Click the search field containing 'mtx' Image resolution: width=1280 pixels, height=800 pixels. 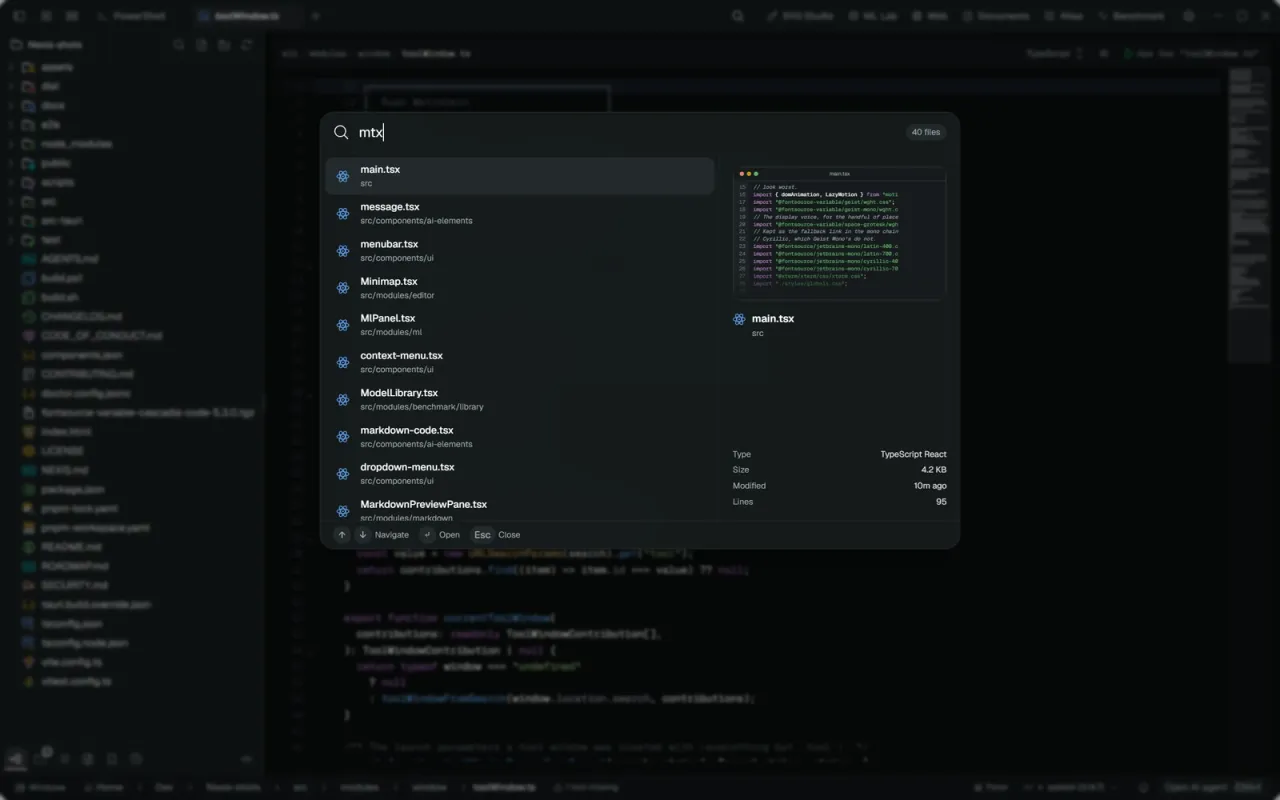tap(628, 132)
